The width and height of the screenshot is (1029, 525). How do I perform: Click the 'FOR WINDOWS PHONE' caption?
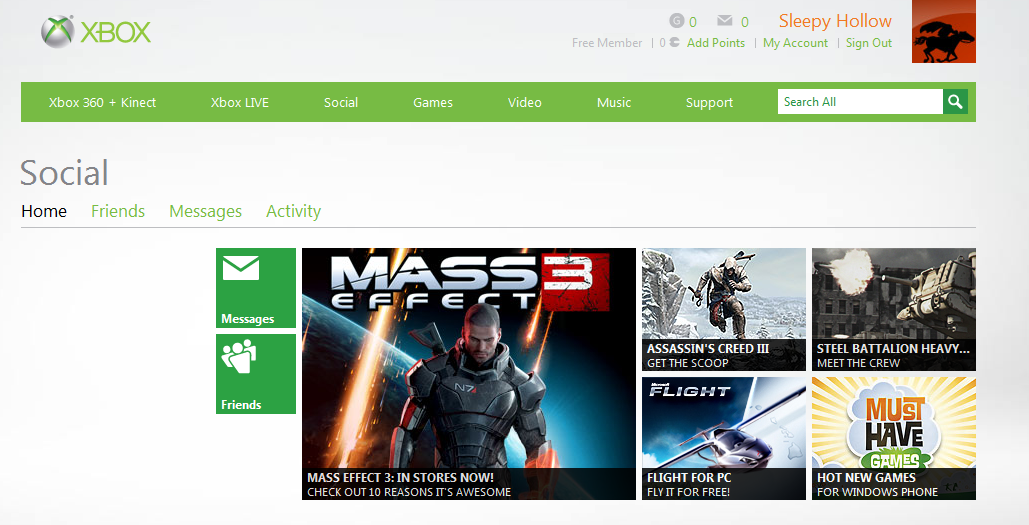[877, 492]
